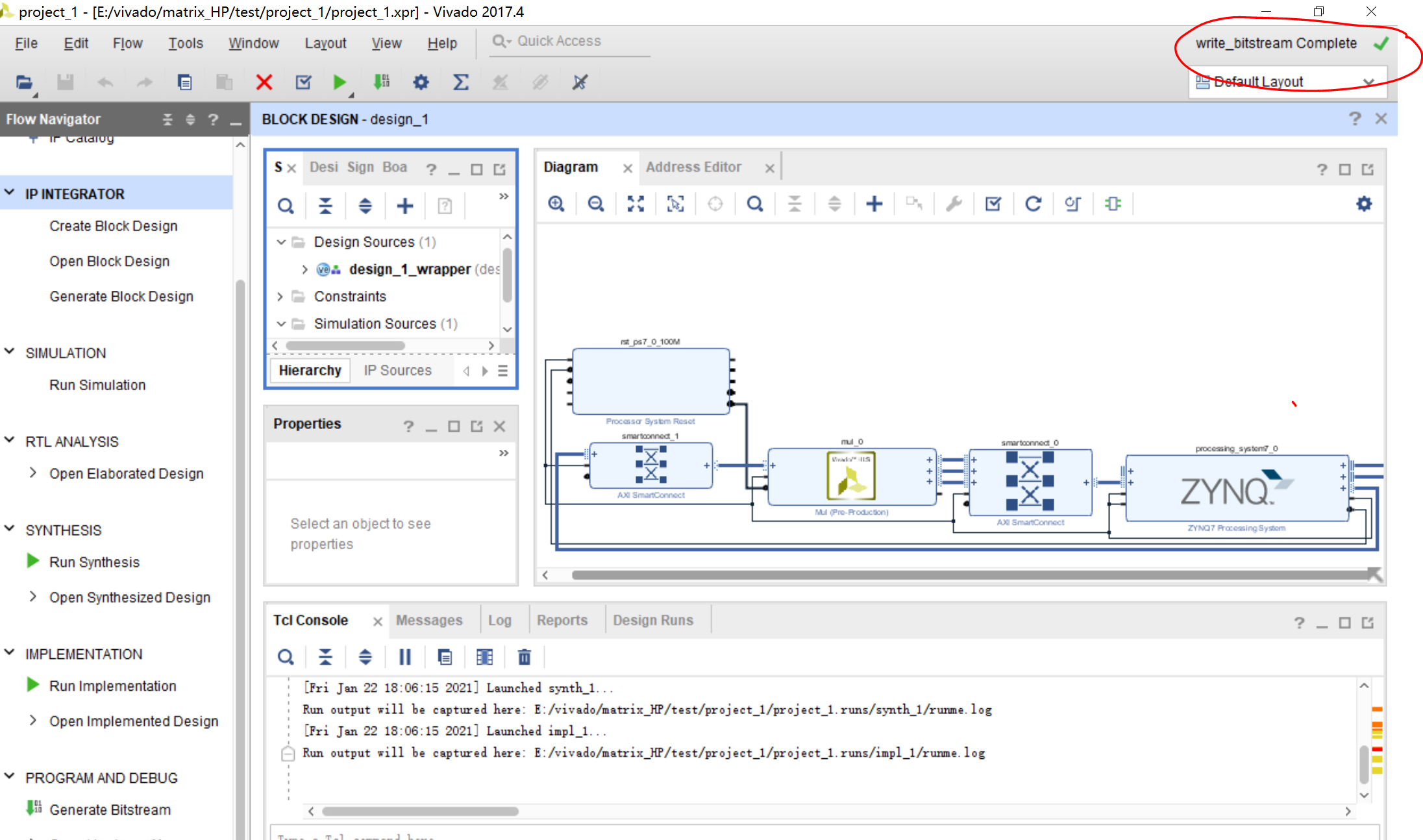The height and width of the screenshot is (840, 1423).
Task: Clear the Tcl Console with trash icon
Action: (524, 657)
